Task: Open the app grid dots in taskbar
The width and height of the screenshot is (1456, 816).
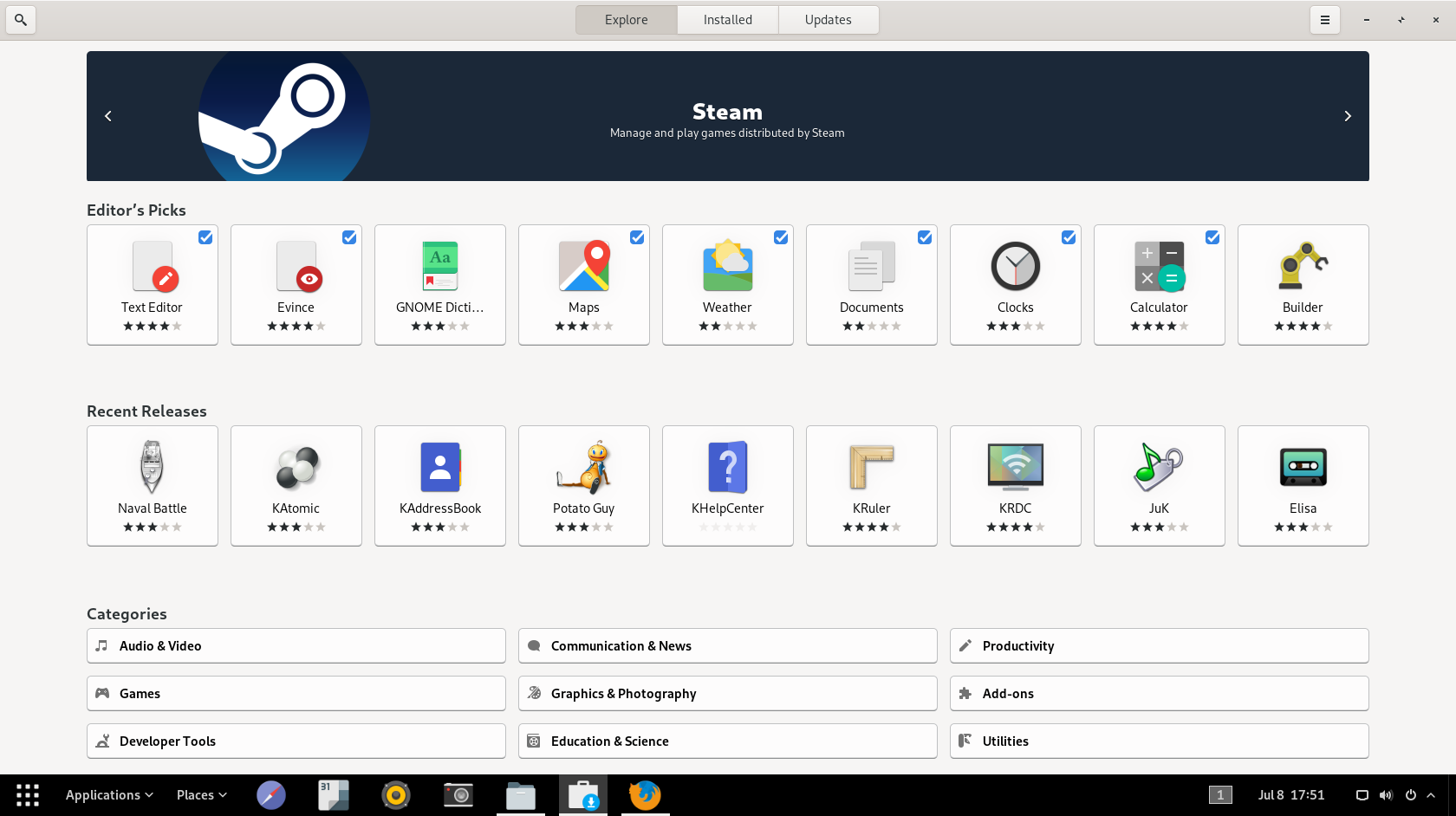Action: 28,795
